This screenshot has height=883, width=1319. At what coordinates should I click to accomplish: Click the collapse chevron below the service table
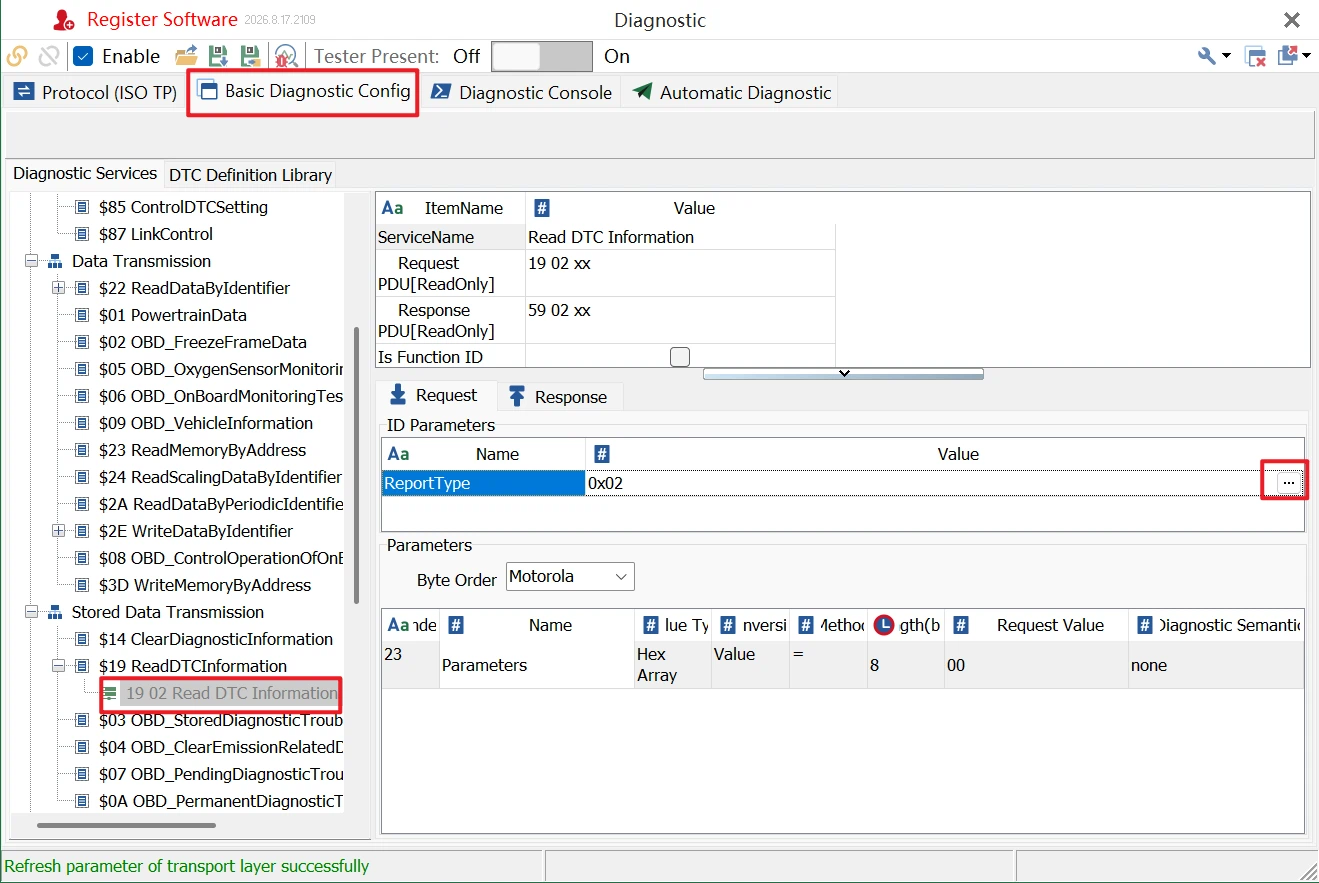pos(843,373)
